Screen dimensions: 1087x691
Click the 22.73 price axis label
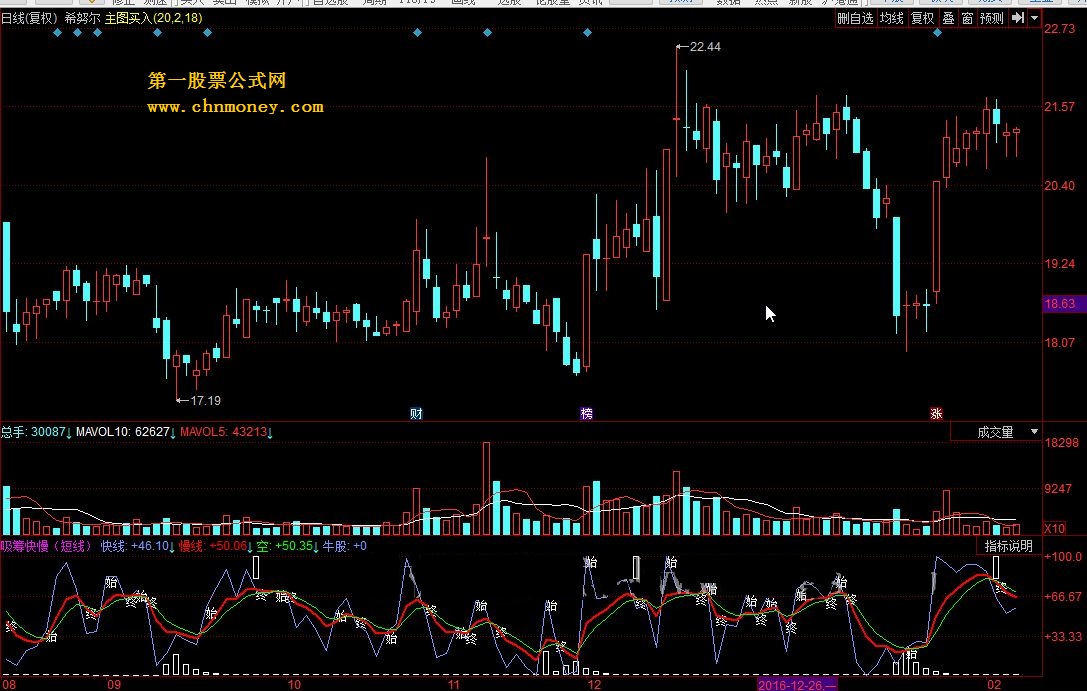1059,28
